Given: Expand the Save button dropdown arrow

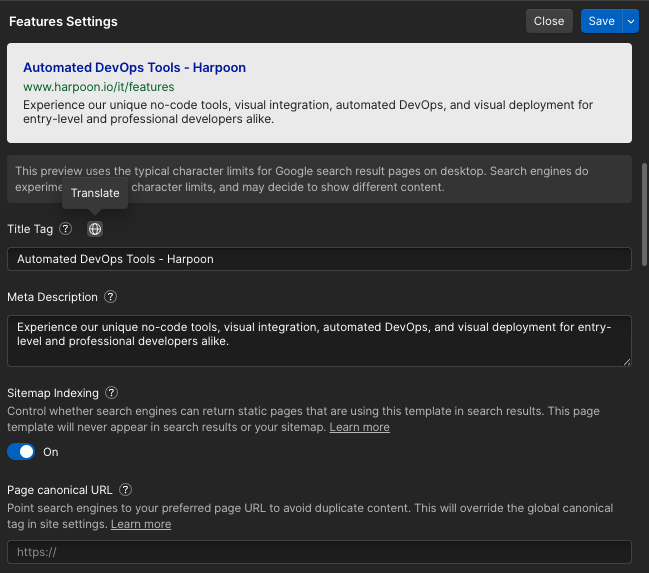Looking at the screenshot, I should (631, 21).
